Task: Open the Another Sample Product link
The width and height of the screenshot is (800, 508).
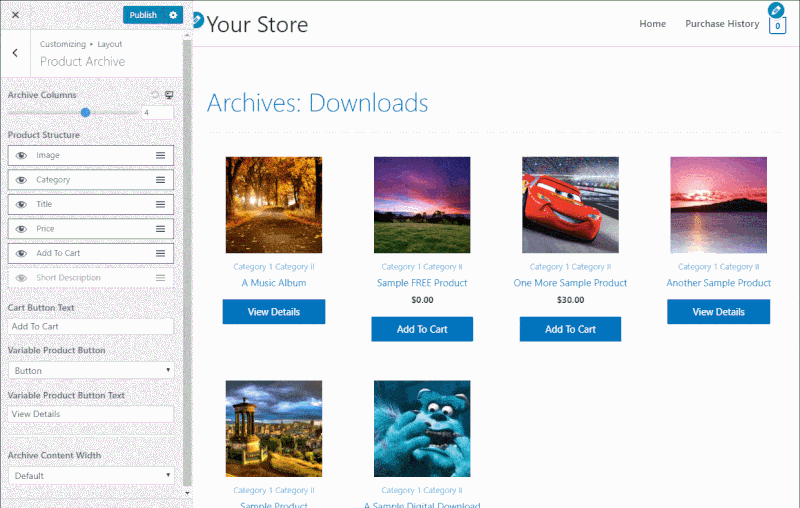Action: (718, 283)
